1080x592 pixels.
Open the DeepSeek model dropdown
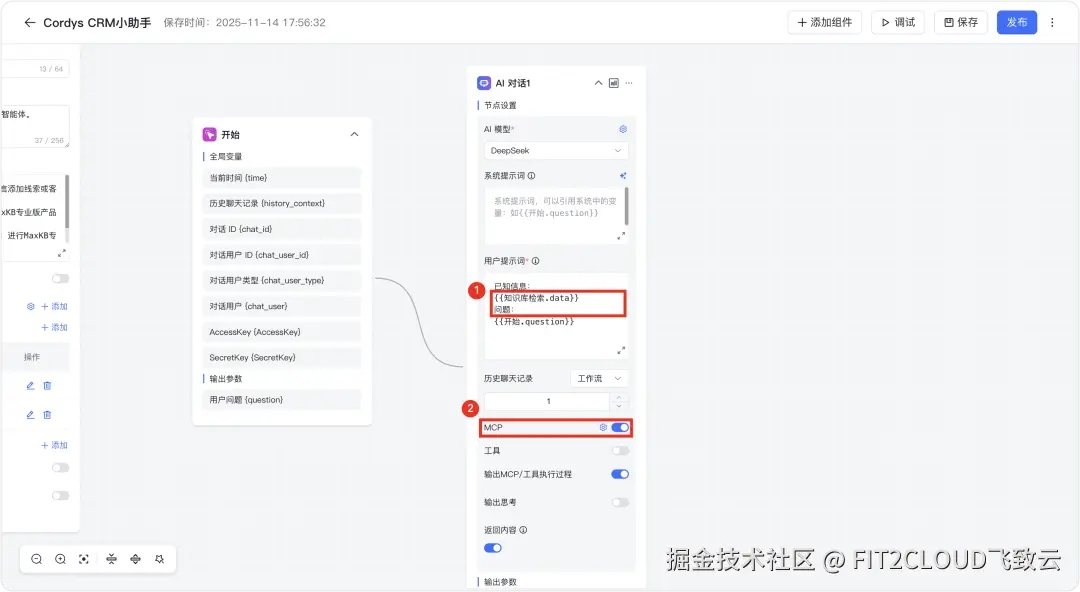click(556, 150)
